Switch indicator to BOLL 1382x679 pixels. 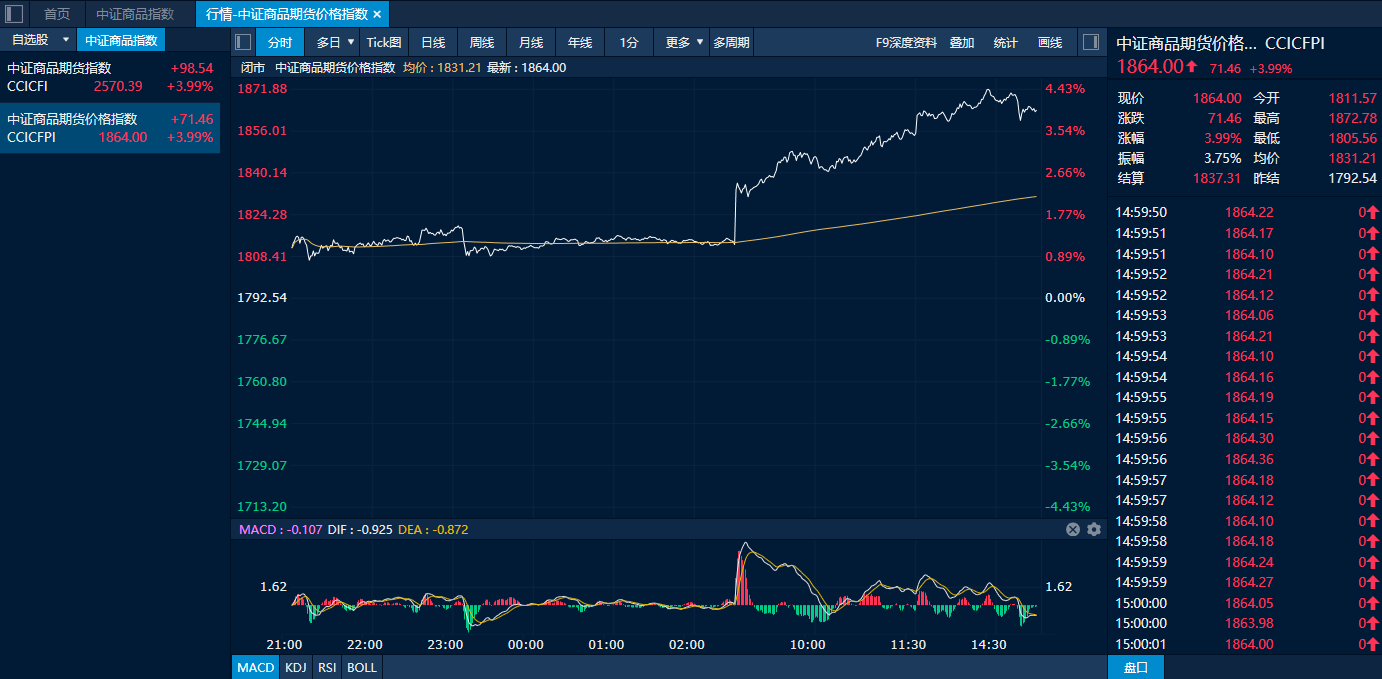[362, 667]
